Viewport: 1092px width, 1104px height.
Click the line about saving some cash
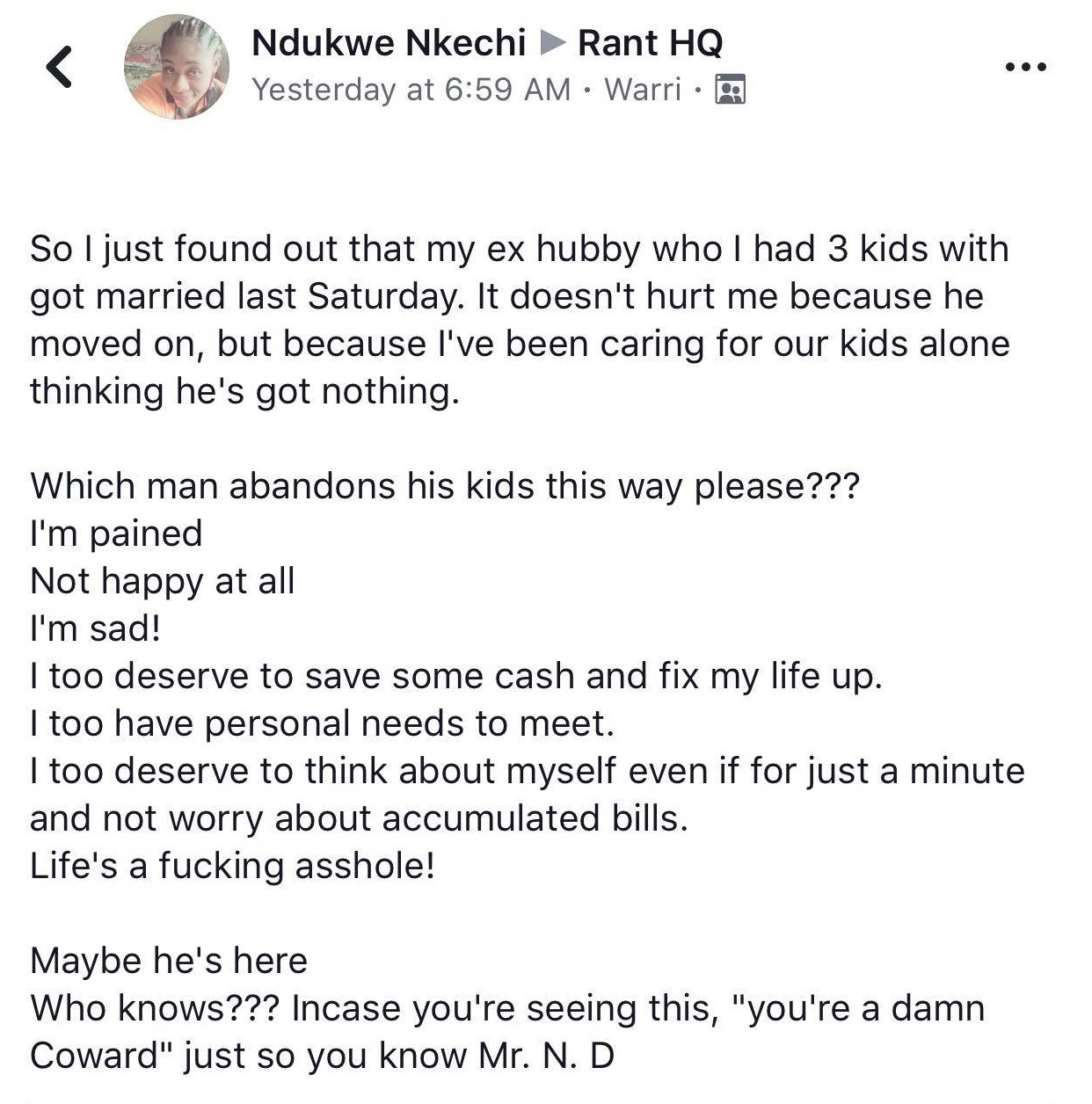click(455, 676)
